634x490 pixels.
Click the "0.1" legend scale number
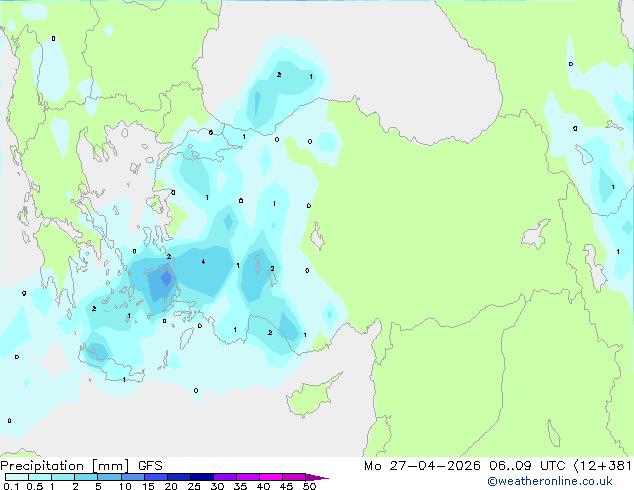click(11, 486)
